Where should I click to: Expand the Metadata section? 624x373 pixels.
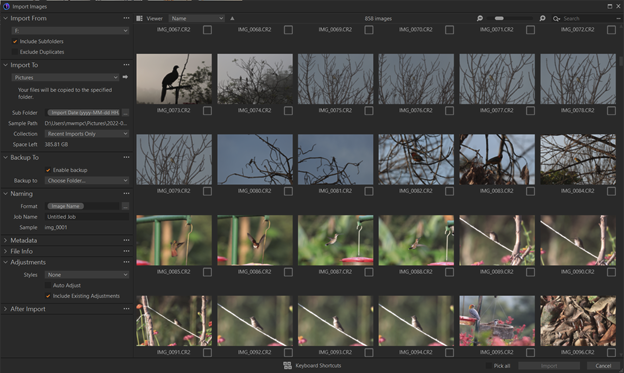(x=5, y=240)
